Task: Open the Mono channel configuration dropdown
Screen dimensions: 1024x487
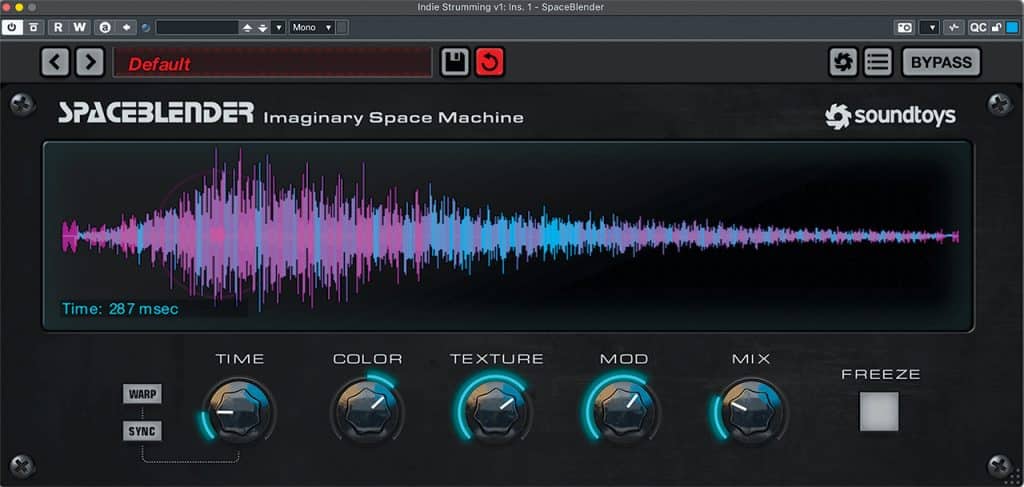Action: click(x=311, y=27)
